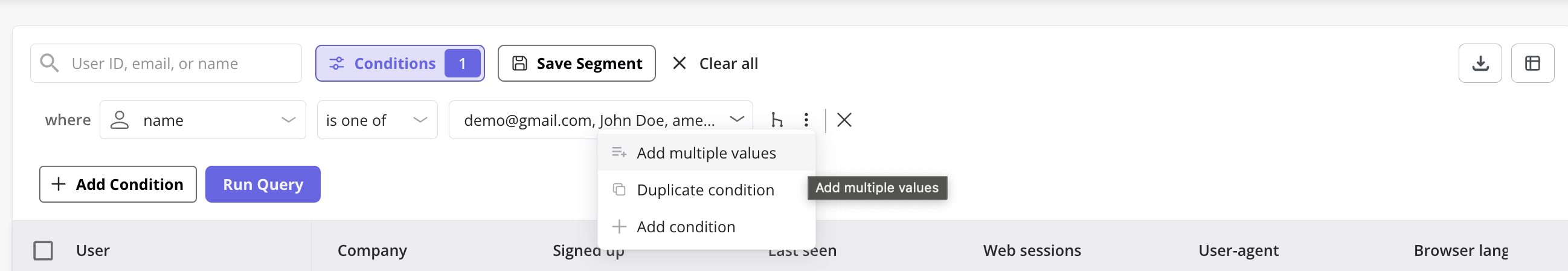This screenshot has width=1568, height=271.
Task: Select Add multiple values menu item
Action: pyautogui.click(x=706, y=153)
